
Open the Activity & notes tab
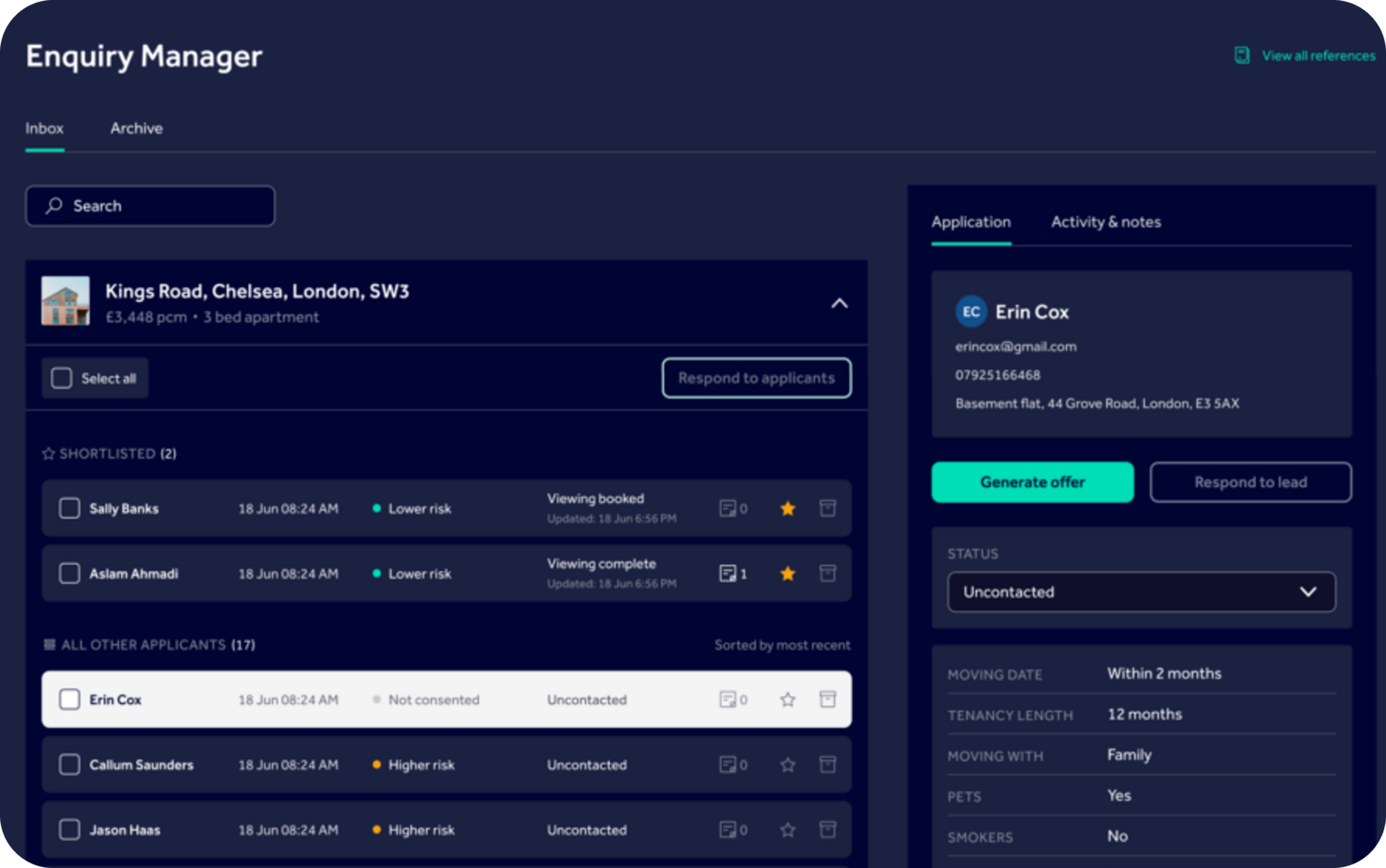(1105, 222)
